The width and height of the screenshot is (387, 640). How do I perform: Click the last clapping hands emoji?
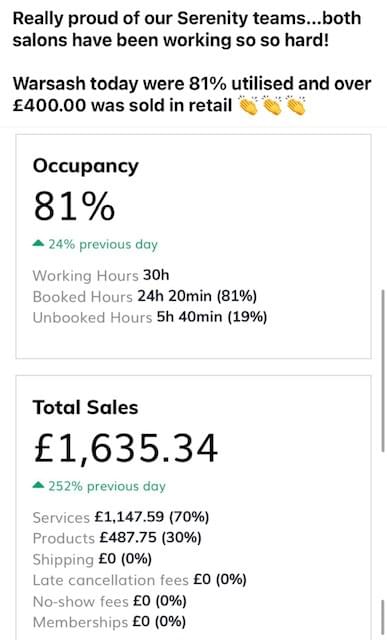point(296,105)
